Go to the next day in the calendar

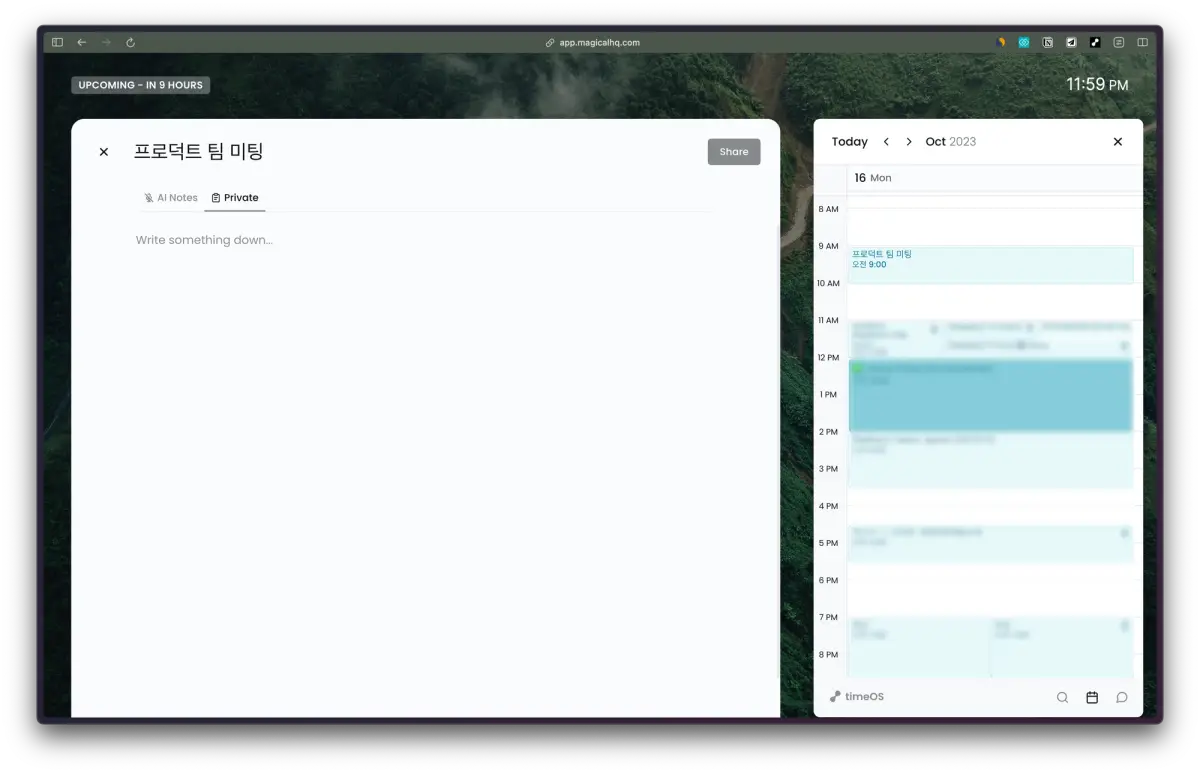tap(909, 142)
